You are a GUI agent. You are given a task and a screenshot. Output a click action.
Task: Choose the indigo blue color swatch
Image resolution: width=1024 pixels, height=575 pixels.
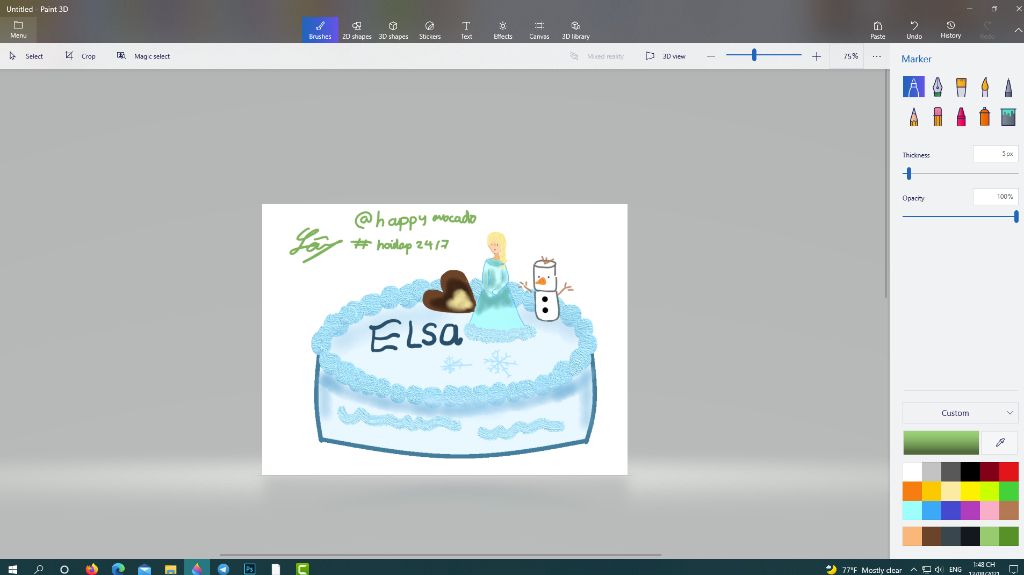[x=951, y=510]
